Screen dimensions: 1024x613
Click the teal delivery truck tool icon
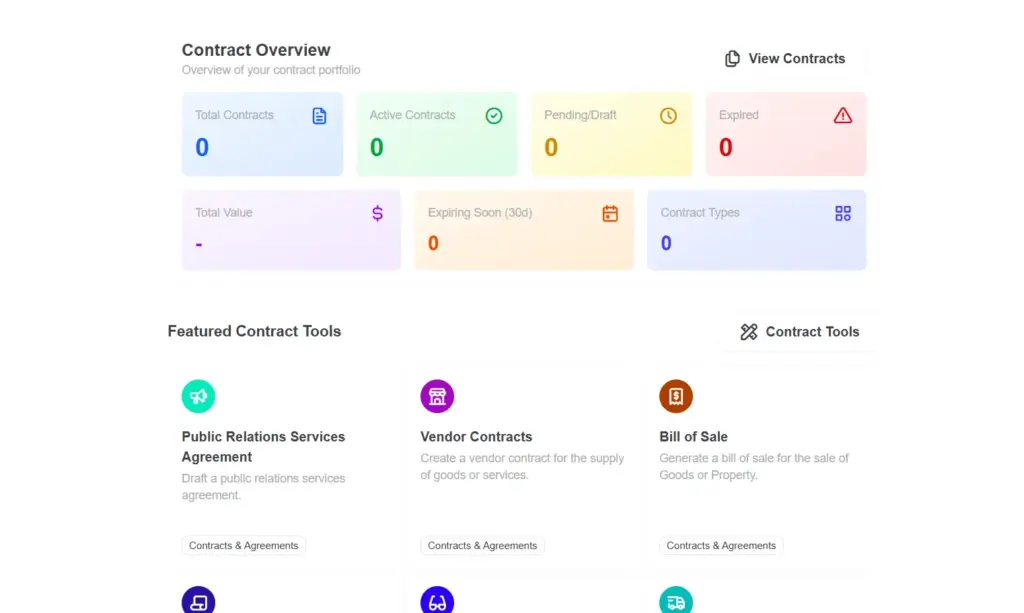tap(676, 600)
